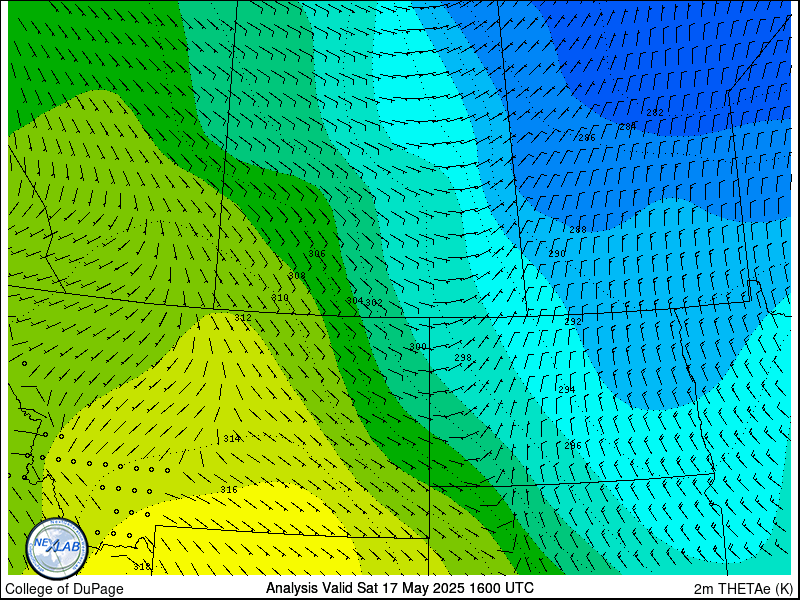Select the 288 contour value
This screenshot has height=600, width=800.
578,230
